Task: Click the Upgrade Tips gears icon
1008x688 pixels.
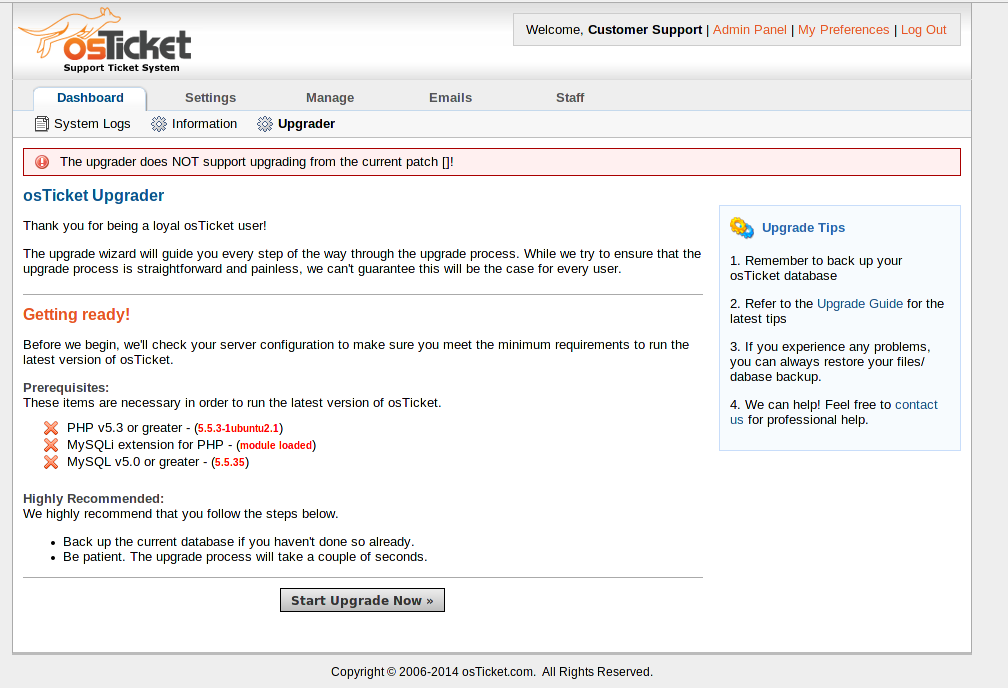Action: pos(742,228)
